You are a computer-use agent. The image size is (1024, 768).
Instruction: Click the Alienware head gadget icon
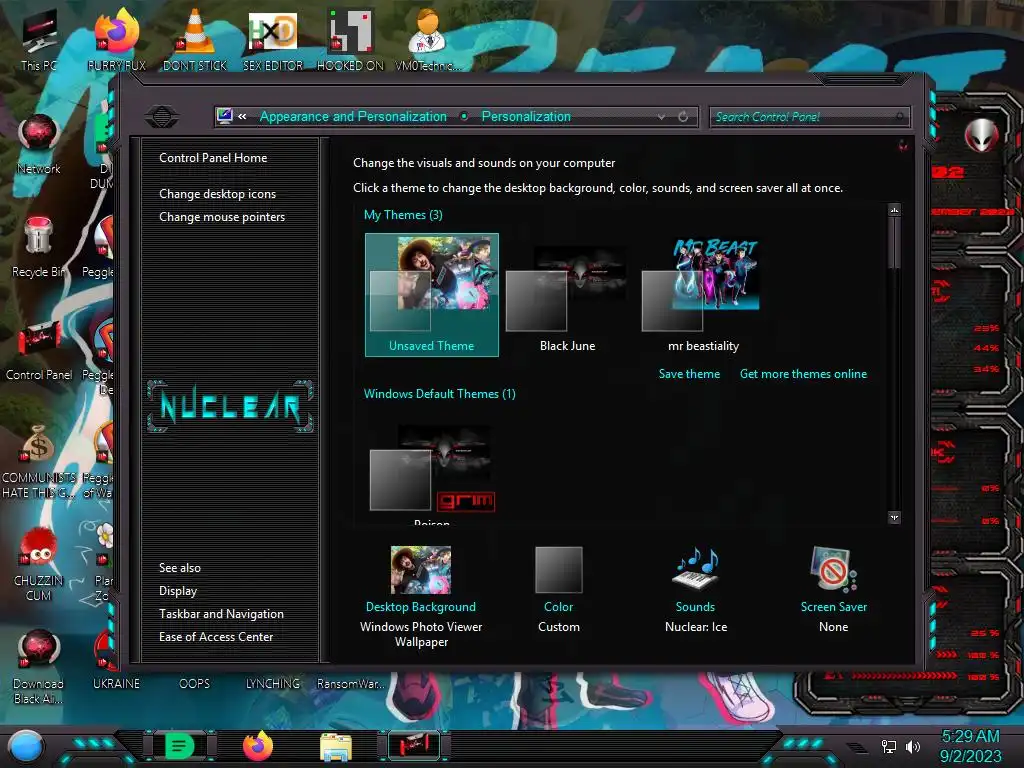tap(982, 135)
